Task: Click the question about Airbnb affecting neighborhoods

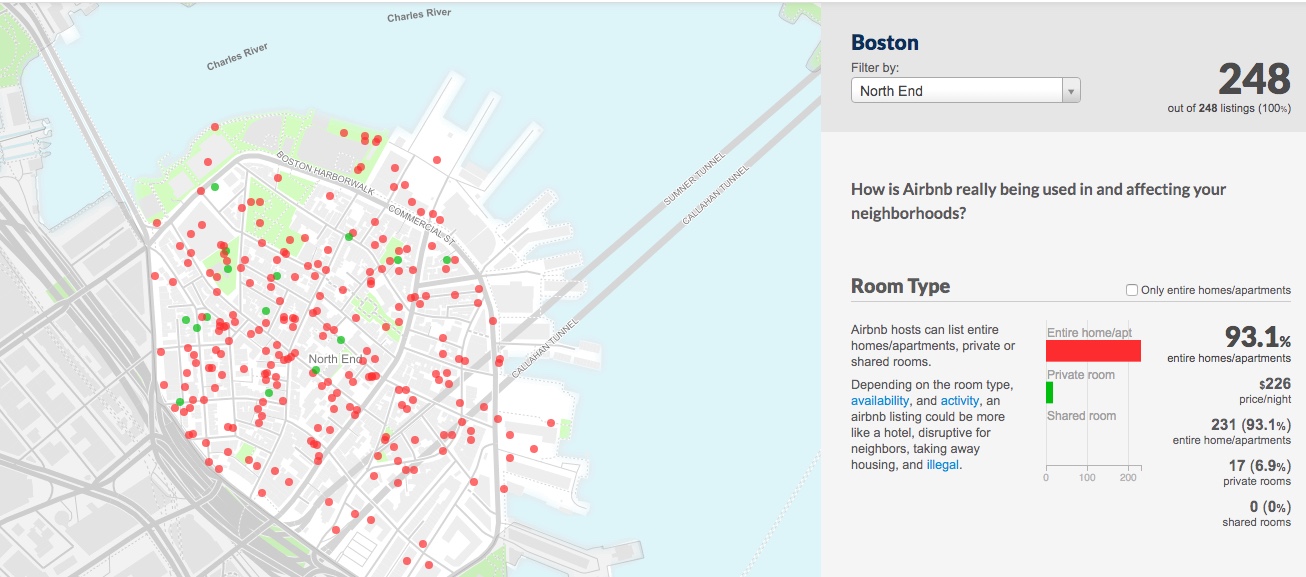Action: click(x=1038, y=201)
